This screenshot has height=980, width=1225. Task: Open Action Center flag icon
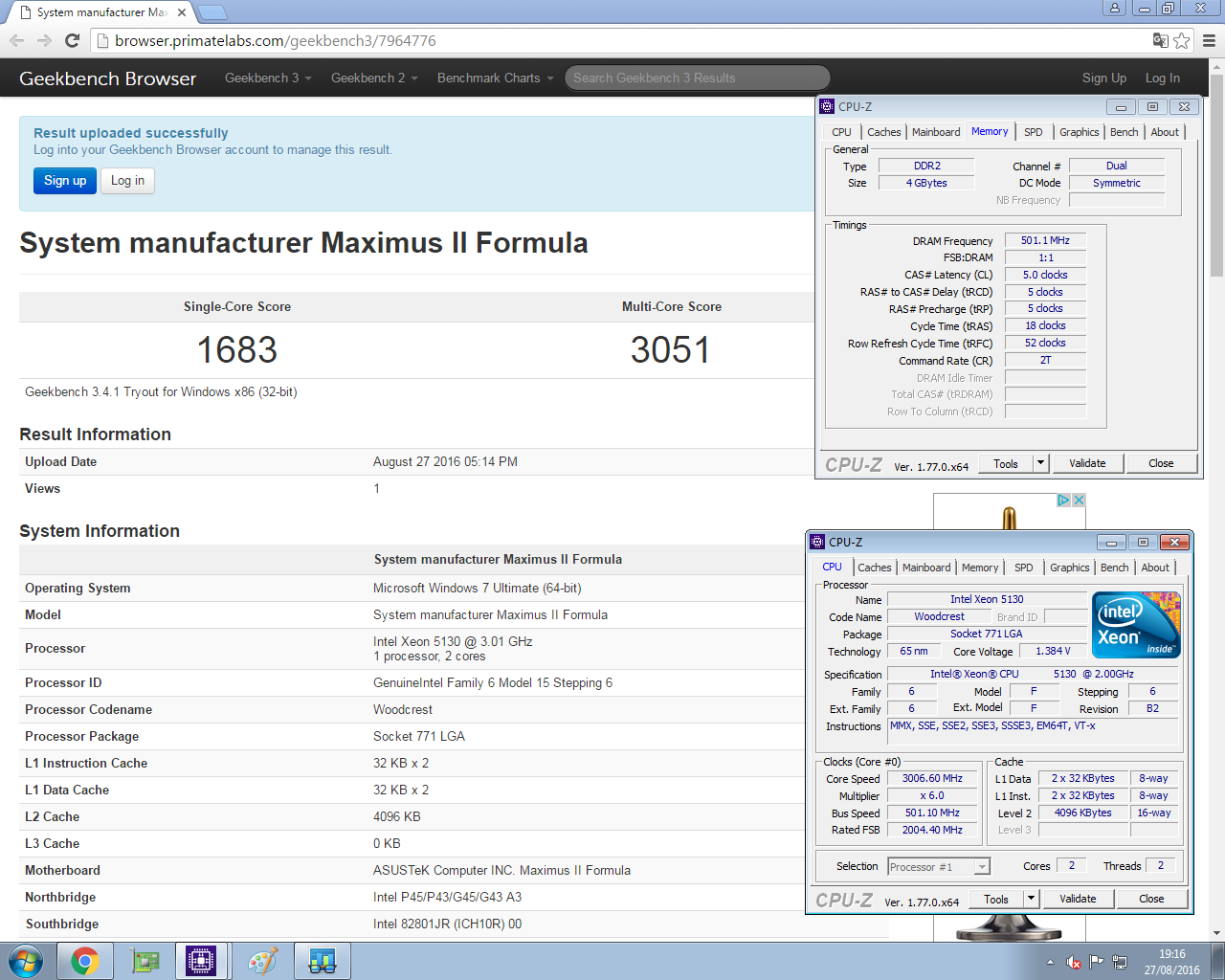pos(1097,962)
